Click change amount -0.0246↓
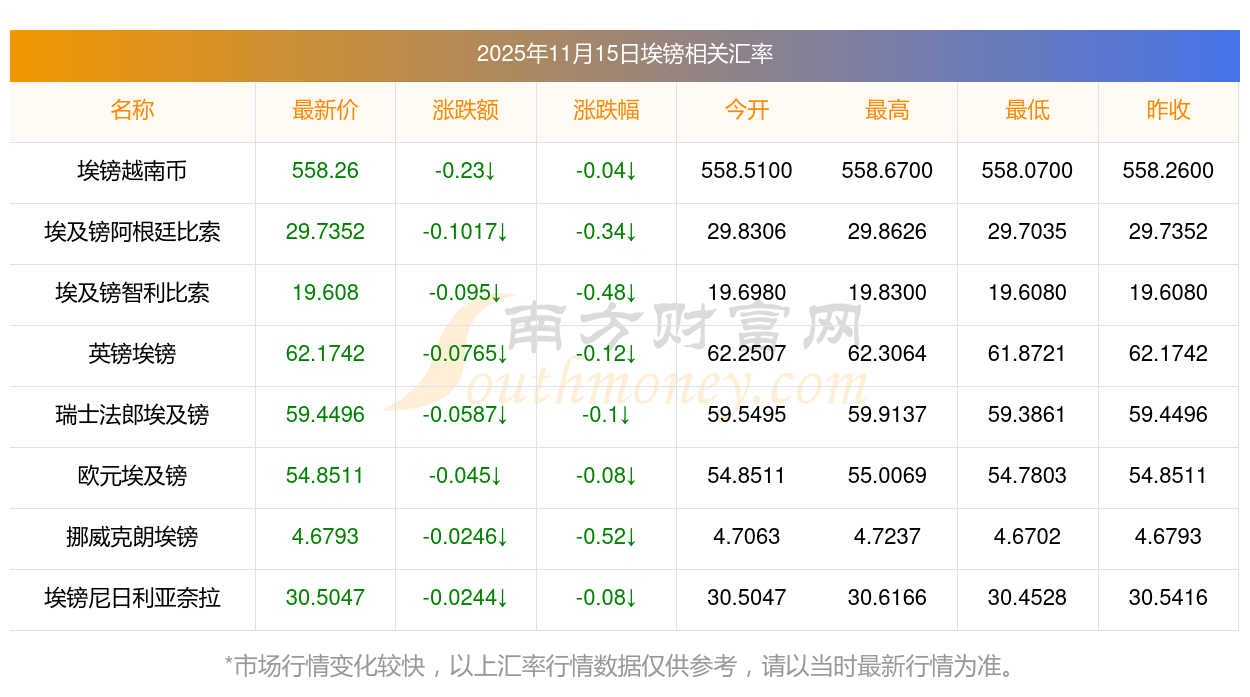 tap(466, 537)
